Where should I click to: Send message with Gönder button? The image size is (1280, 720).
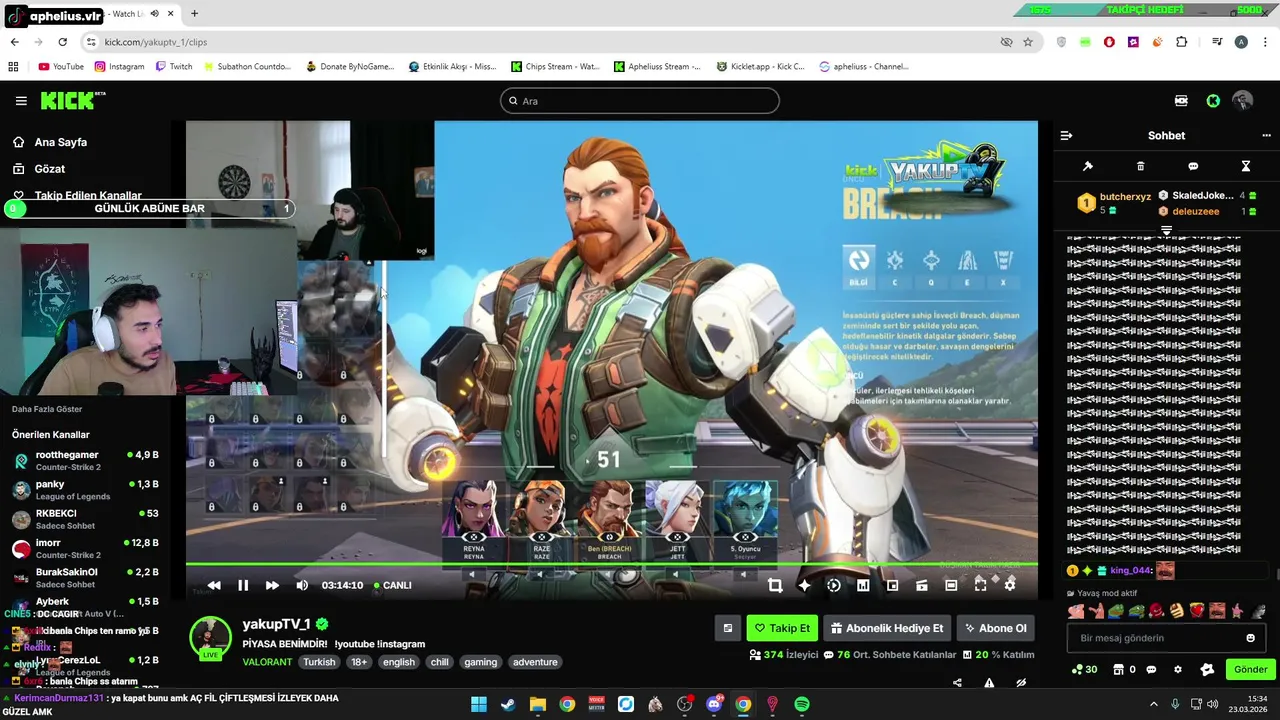(1250, 670)
